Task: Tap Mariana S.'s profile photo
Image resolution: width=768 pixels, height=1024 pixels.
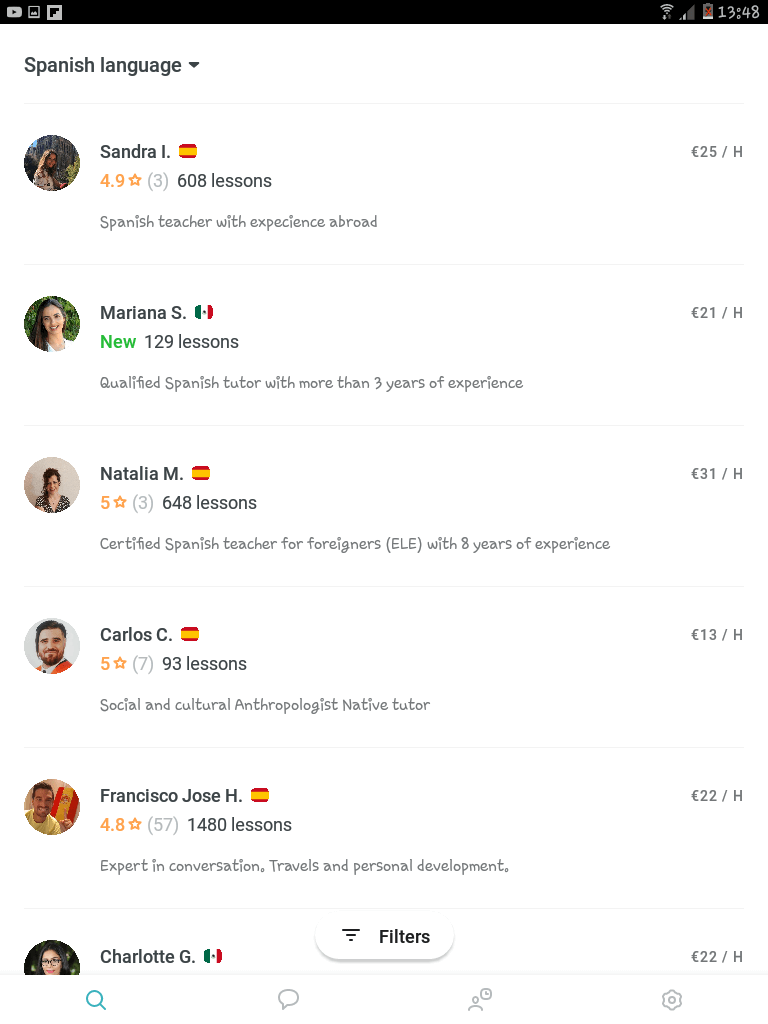Action: click(x=52, y=324)
